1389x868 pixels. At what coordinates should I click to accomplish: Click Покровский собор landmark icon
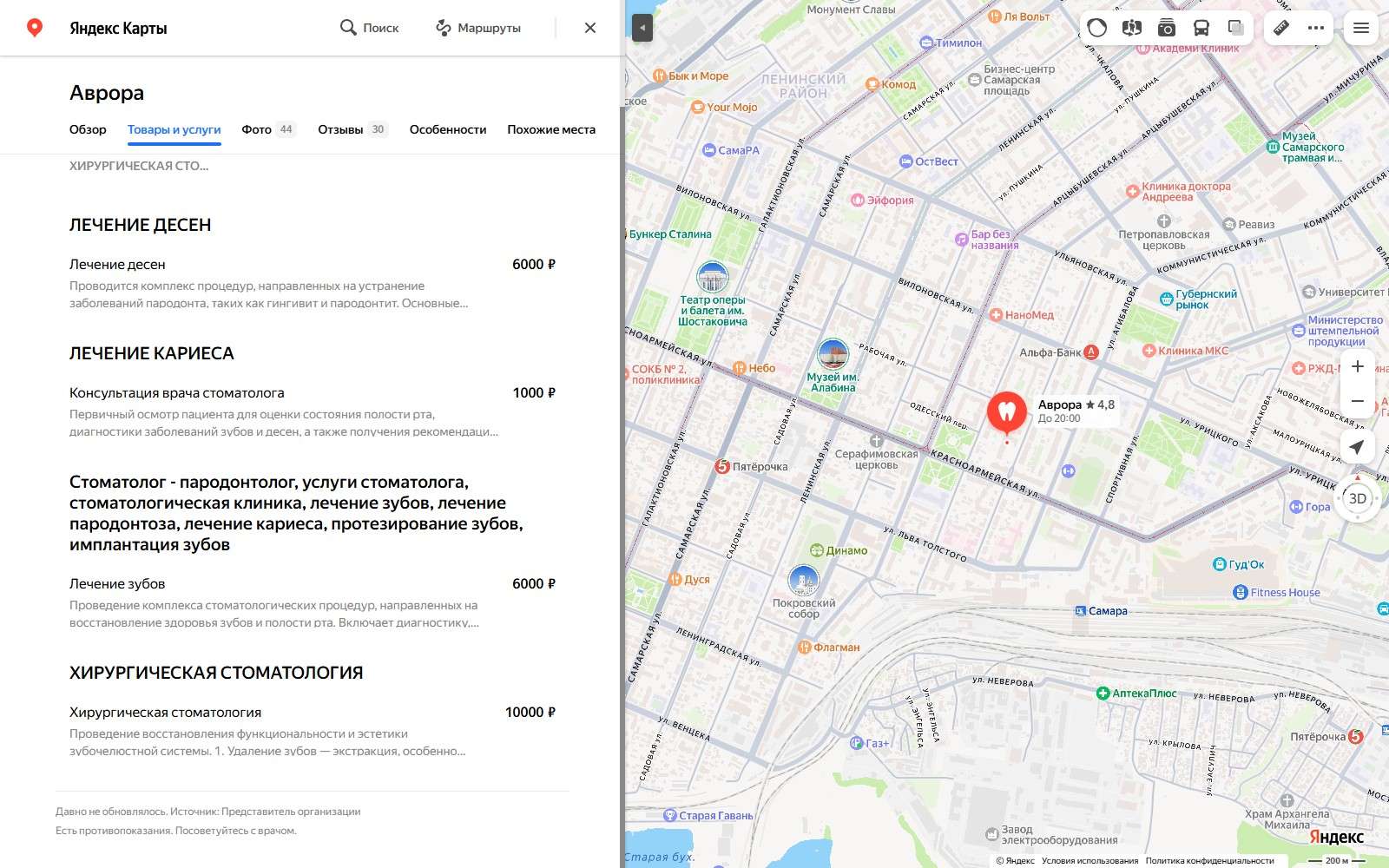(804, 580)
